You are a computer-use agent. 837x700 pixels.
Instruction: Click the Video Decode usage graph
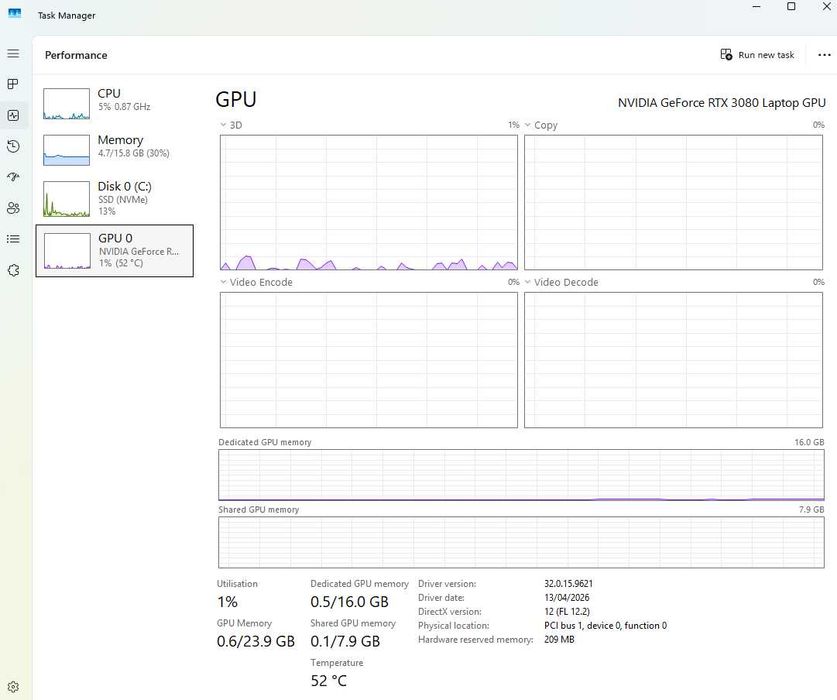click(673, 360)
